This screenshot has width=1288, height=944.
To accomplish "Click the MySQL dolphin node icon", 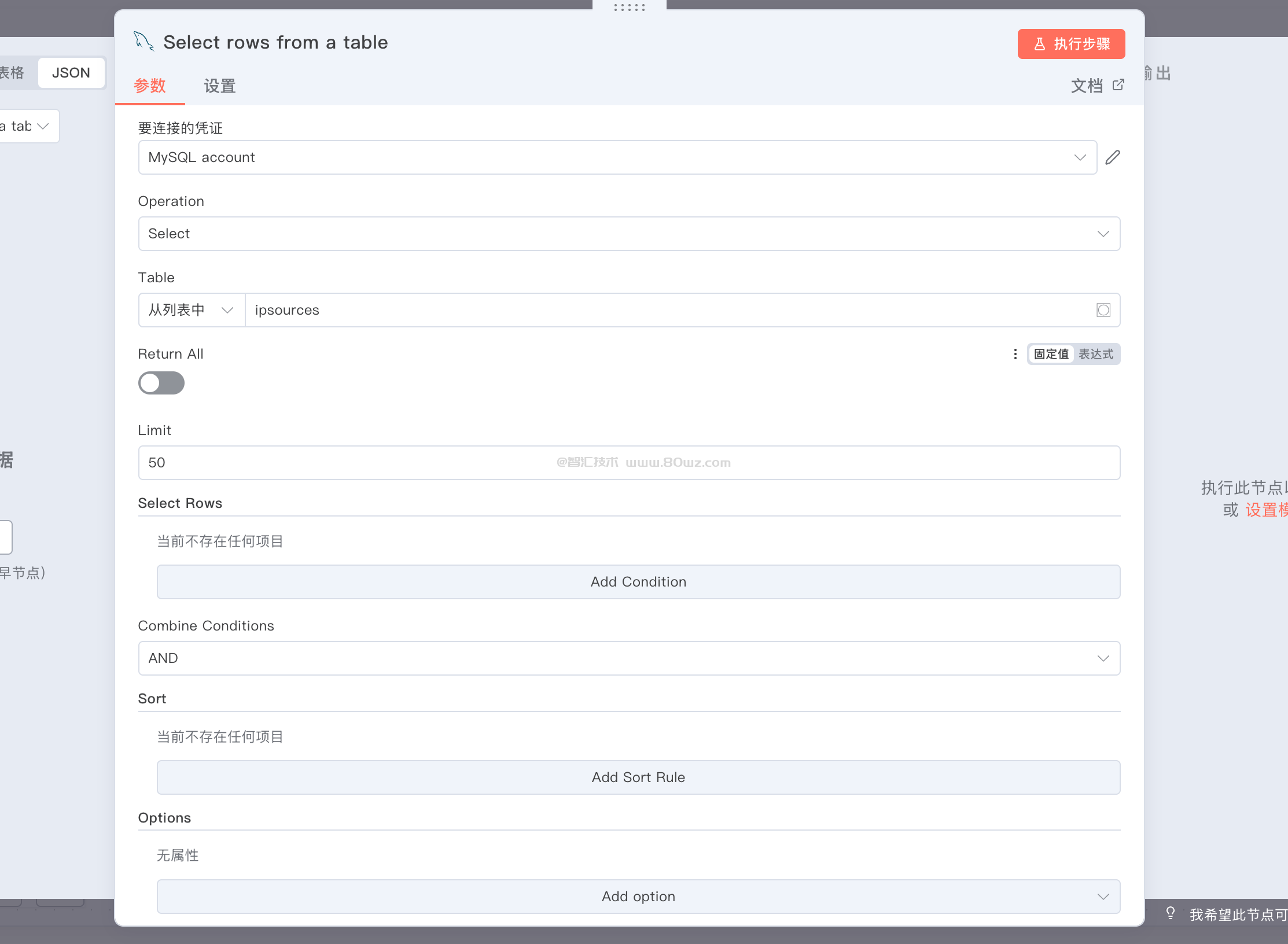I will click(x=144, y=42).
